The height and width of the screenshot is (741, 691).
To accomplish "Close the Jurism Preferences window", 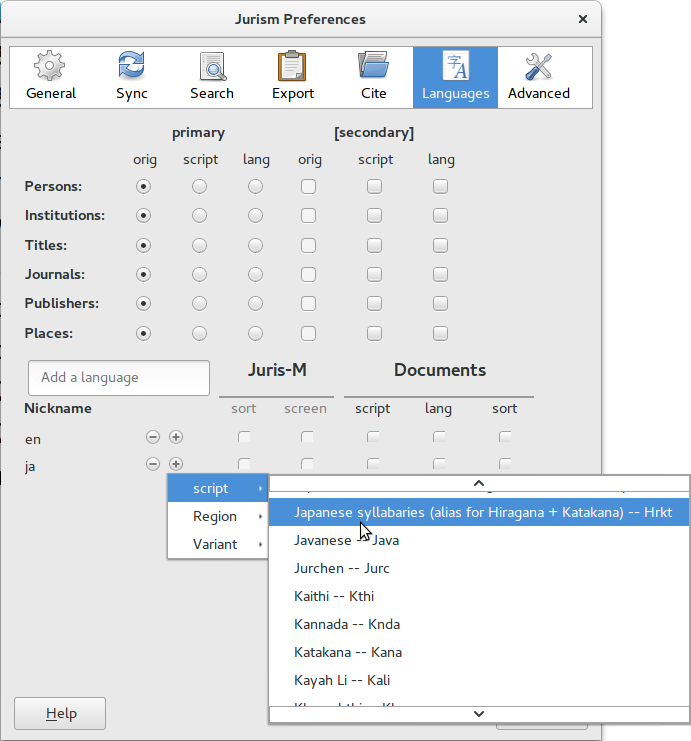I will [583, 19].
